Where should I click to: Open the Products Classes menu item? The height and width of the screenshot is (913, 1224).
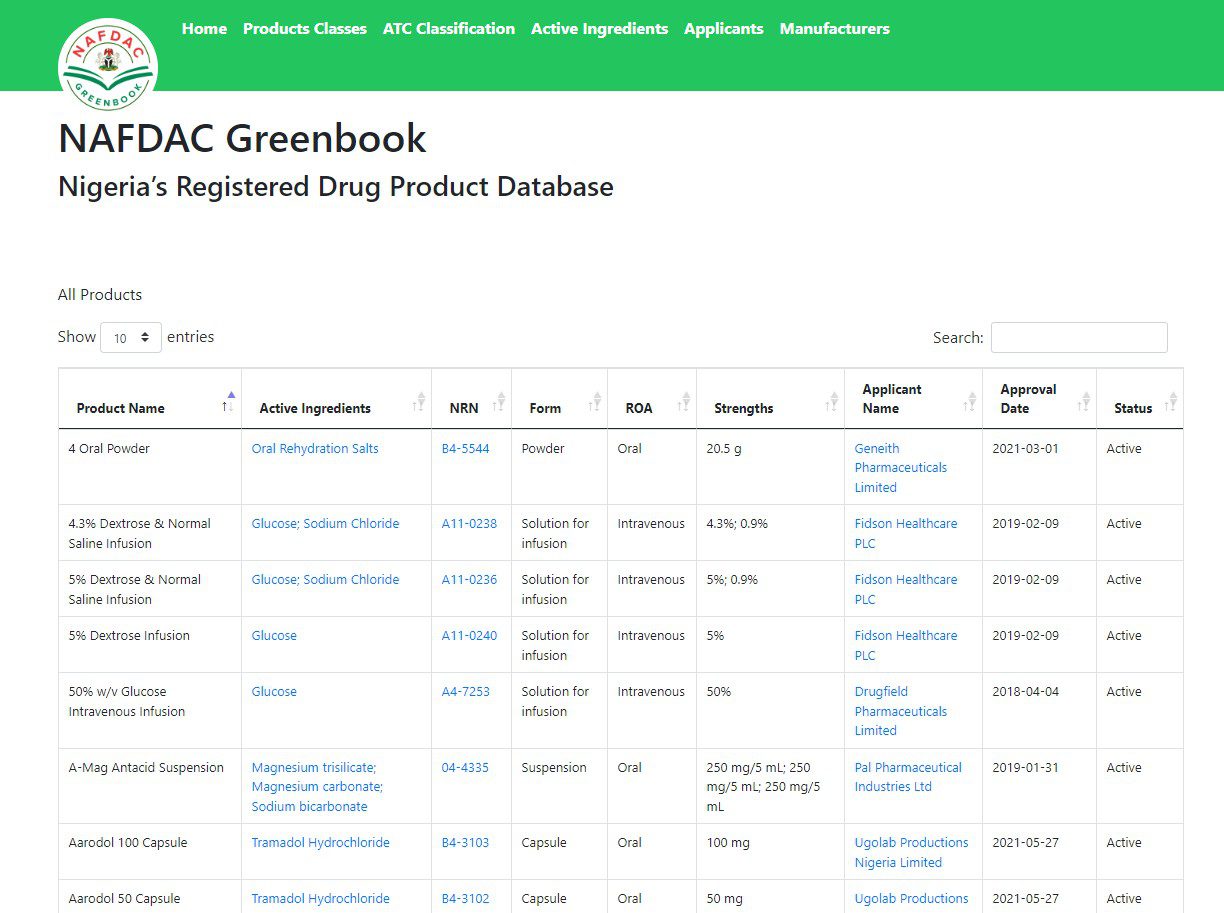pyautogui.click(x=305, y=29)
